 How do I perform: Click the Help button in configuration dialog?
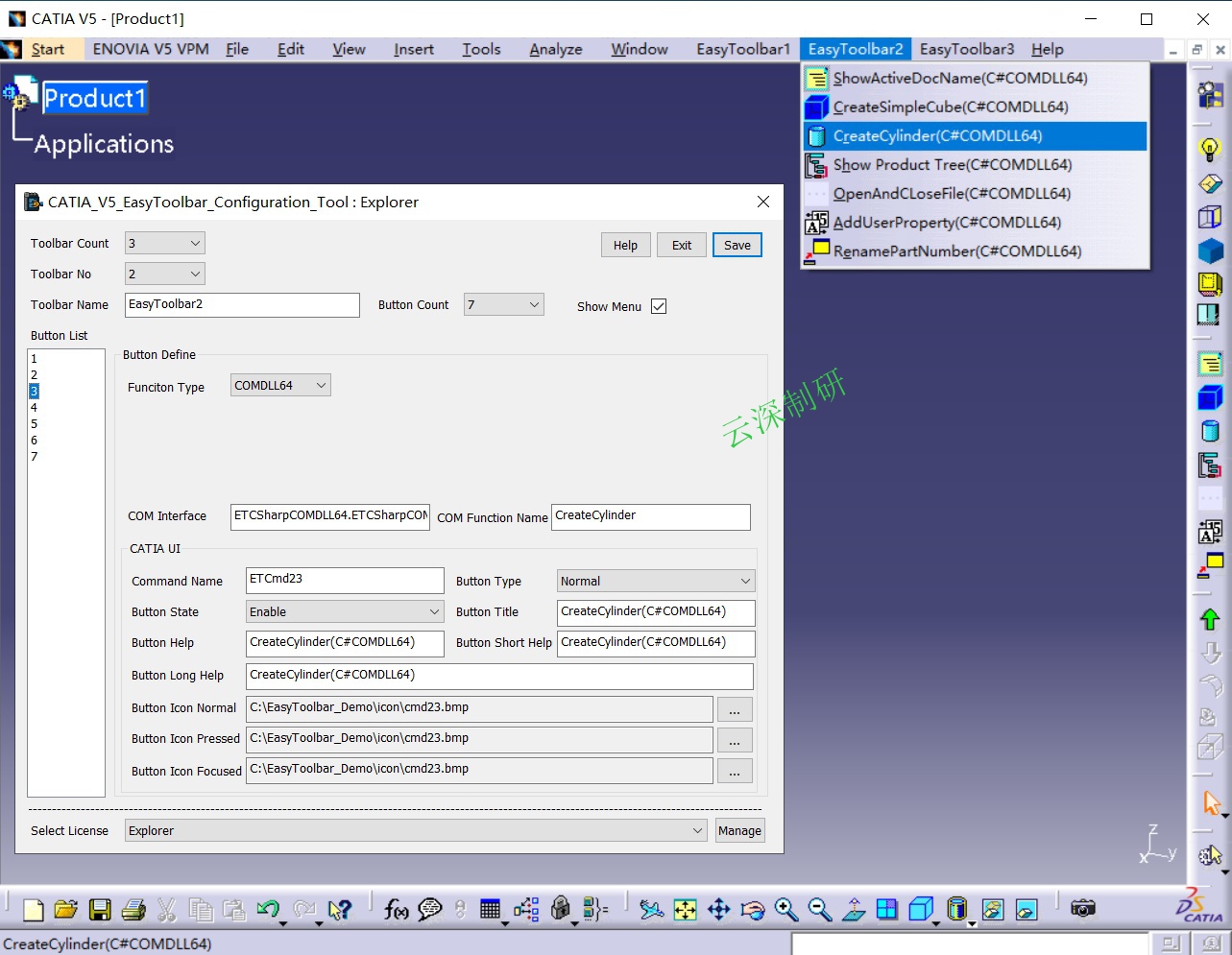click(626, 246)
